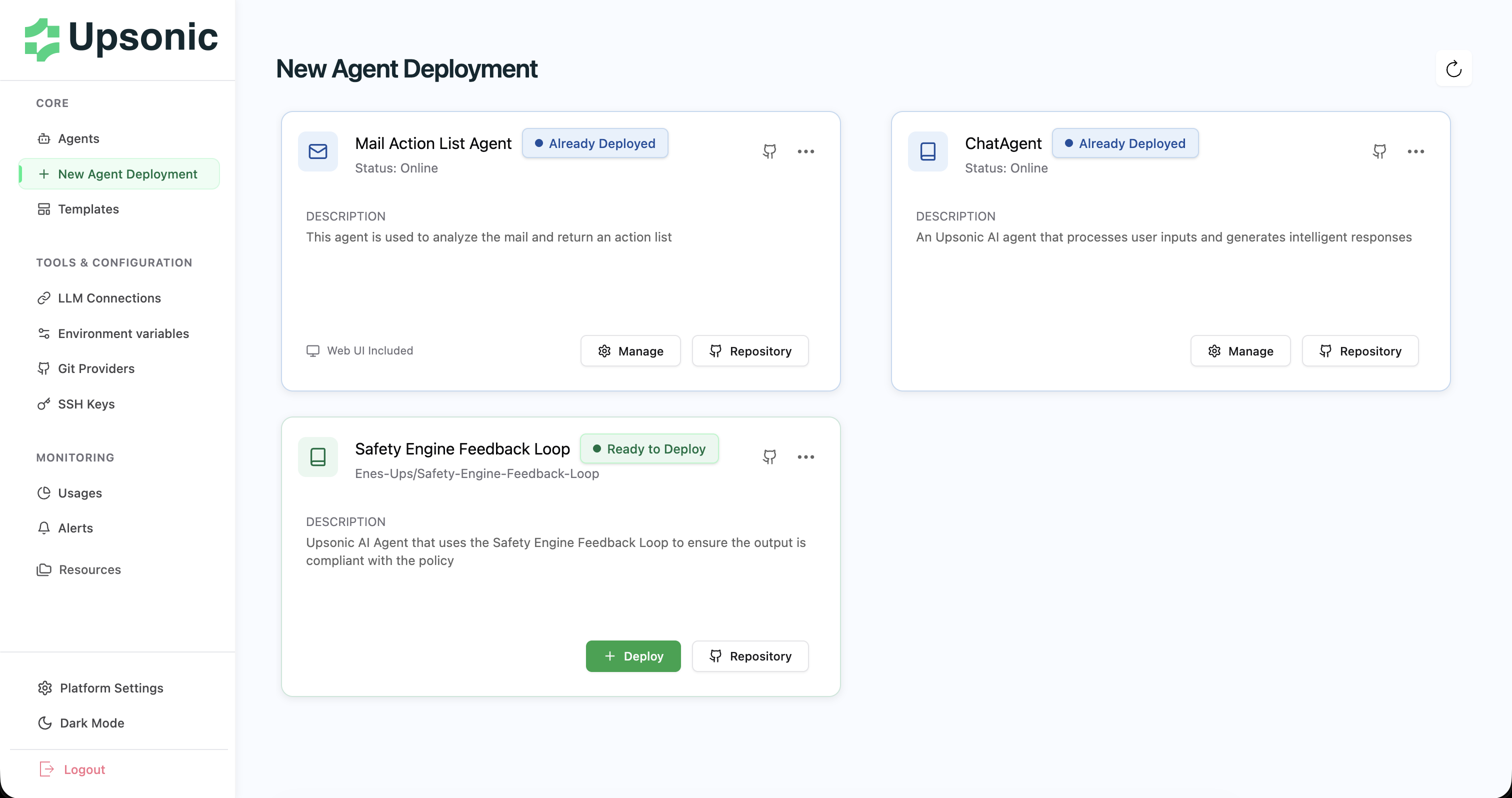Click the mail envelope icon on first card

[317, 151]
